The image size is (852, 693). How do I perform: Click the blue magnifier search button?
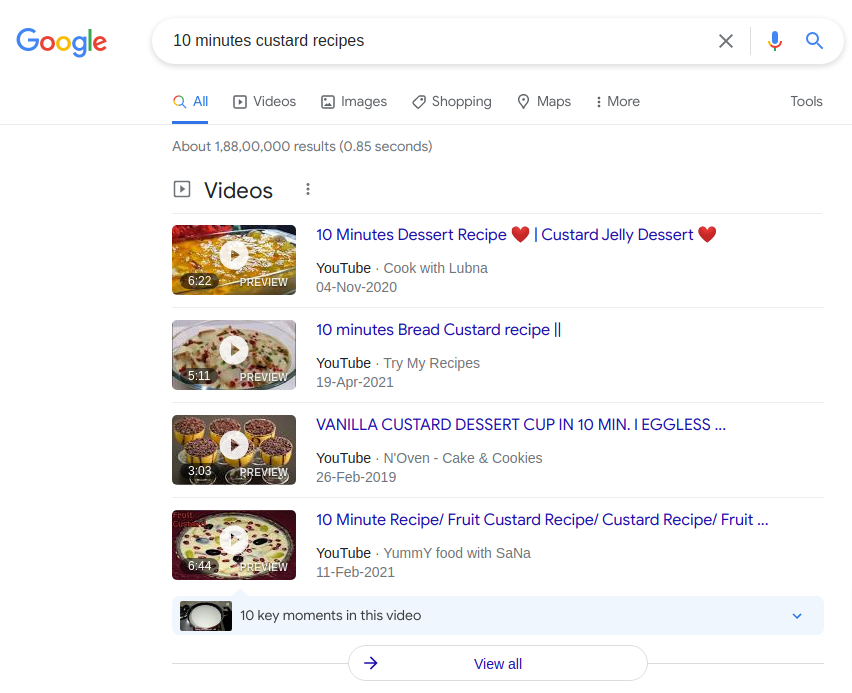pos(813,41)
